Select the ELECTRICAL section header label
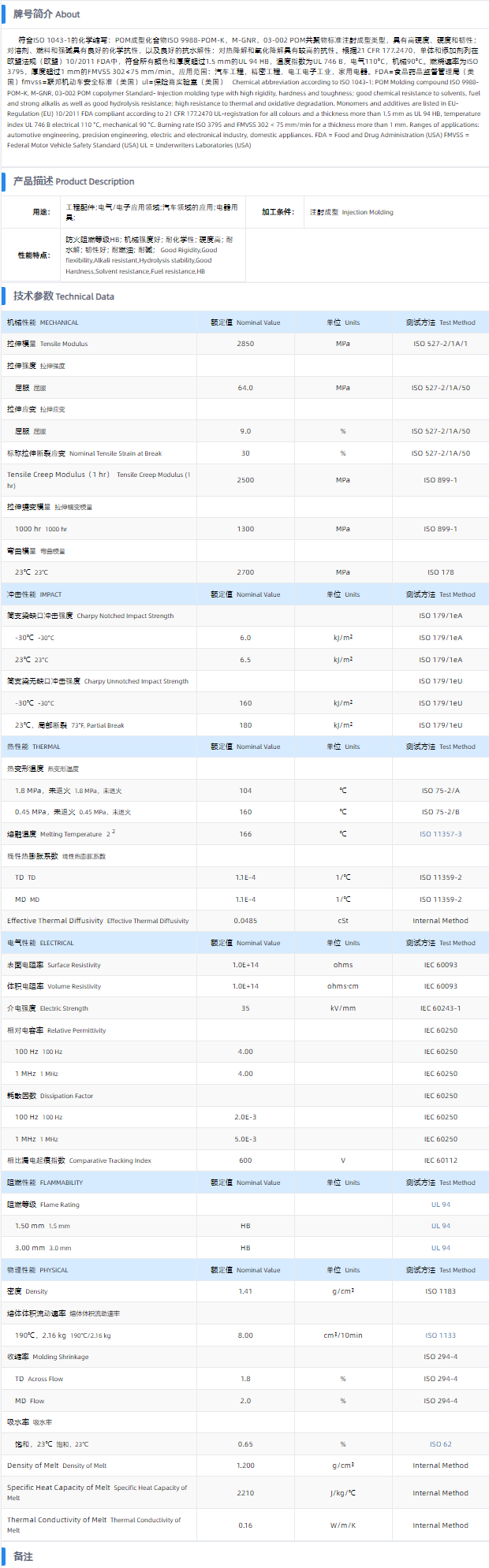Viewport: 489px width, 1568px height. (x=41, y=943)
